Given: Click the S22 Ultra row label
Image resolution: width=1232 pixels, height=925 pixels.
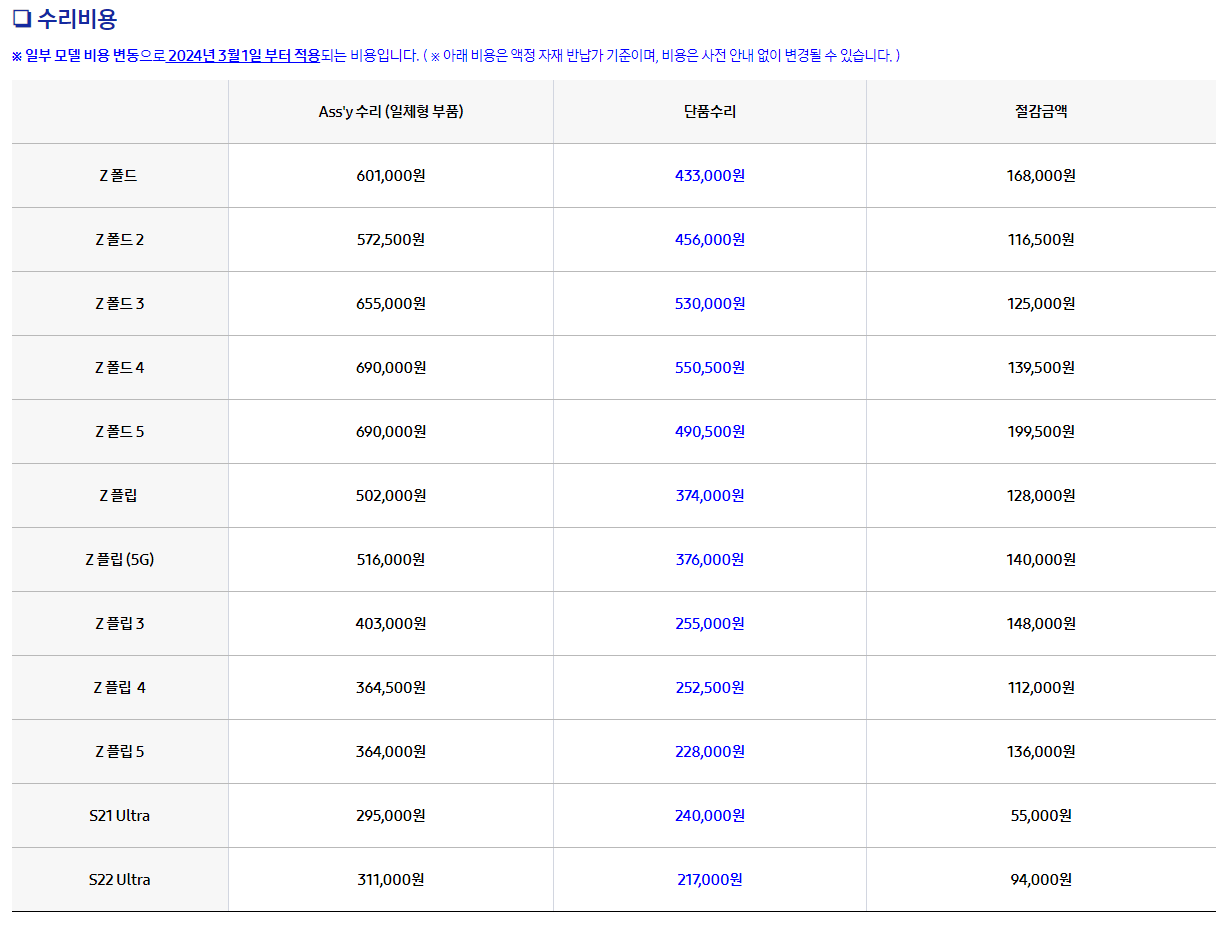Looking at the screenshot, I should [x=120, y=880].
